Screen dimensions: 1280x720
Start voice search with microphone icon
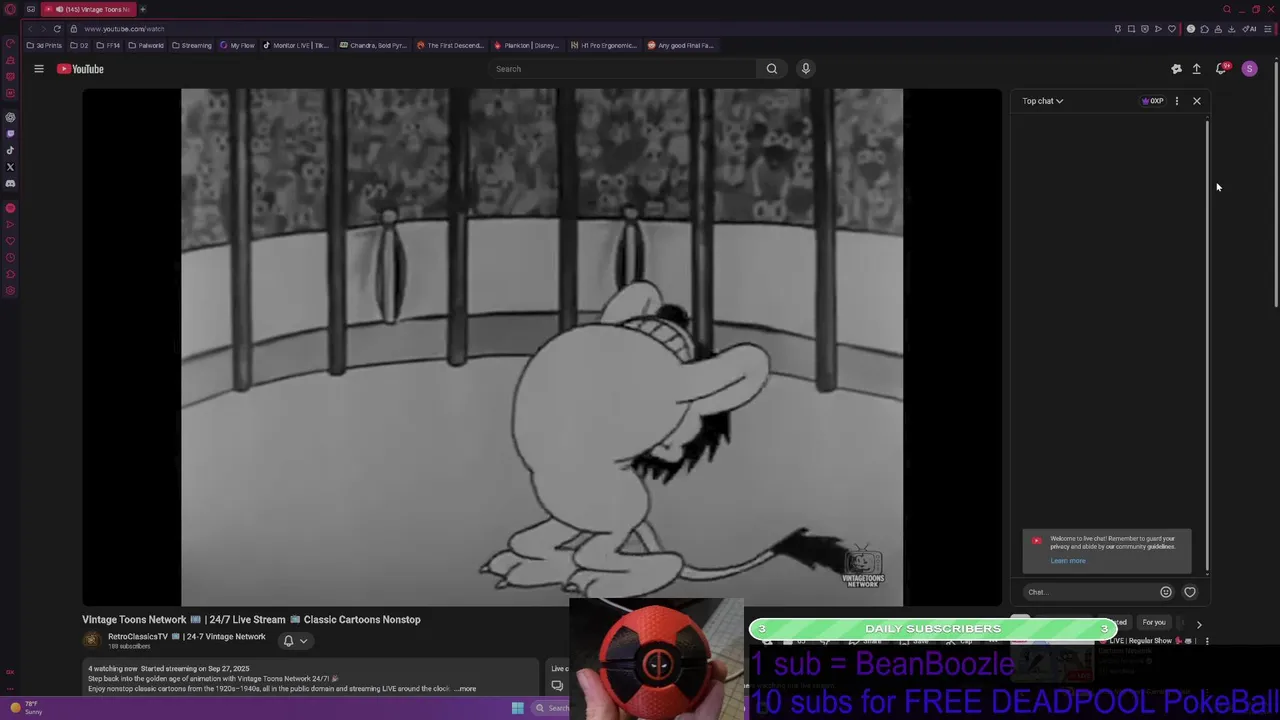point(806,69)
